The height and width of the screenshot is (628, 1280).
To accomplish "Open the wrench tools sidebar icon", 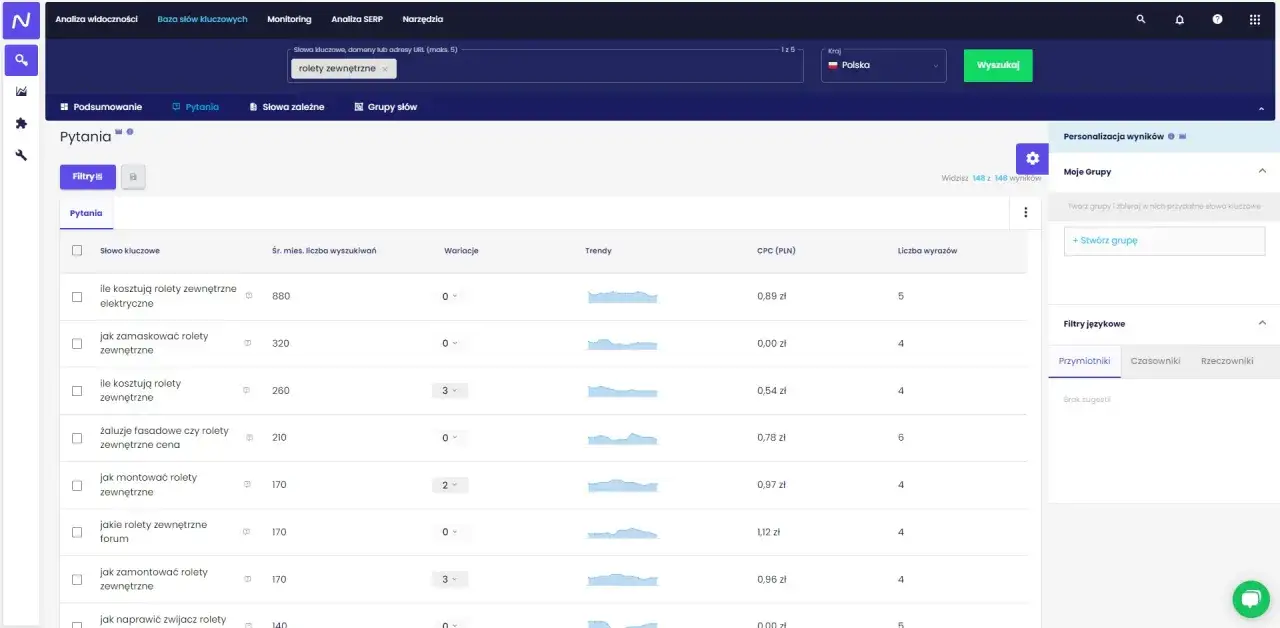I will (21, 156).
